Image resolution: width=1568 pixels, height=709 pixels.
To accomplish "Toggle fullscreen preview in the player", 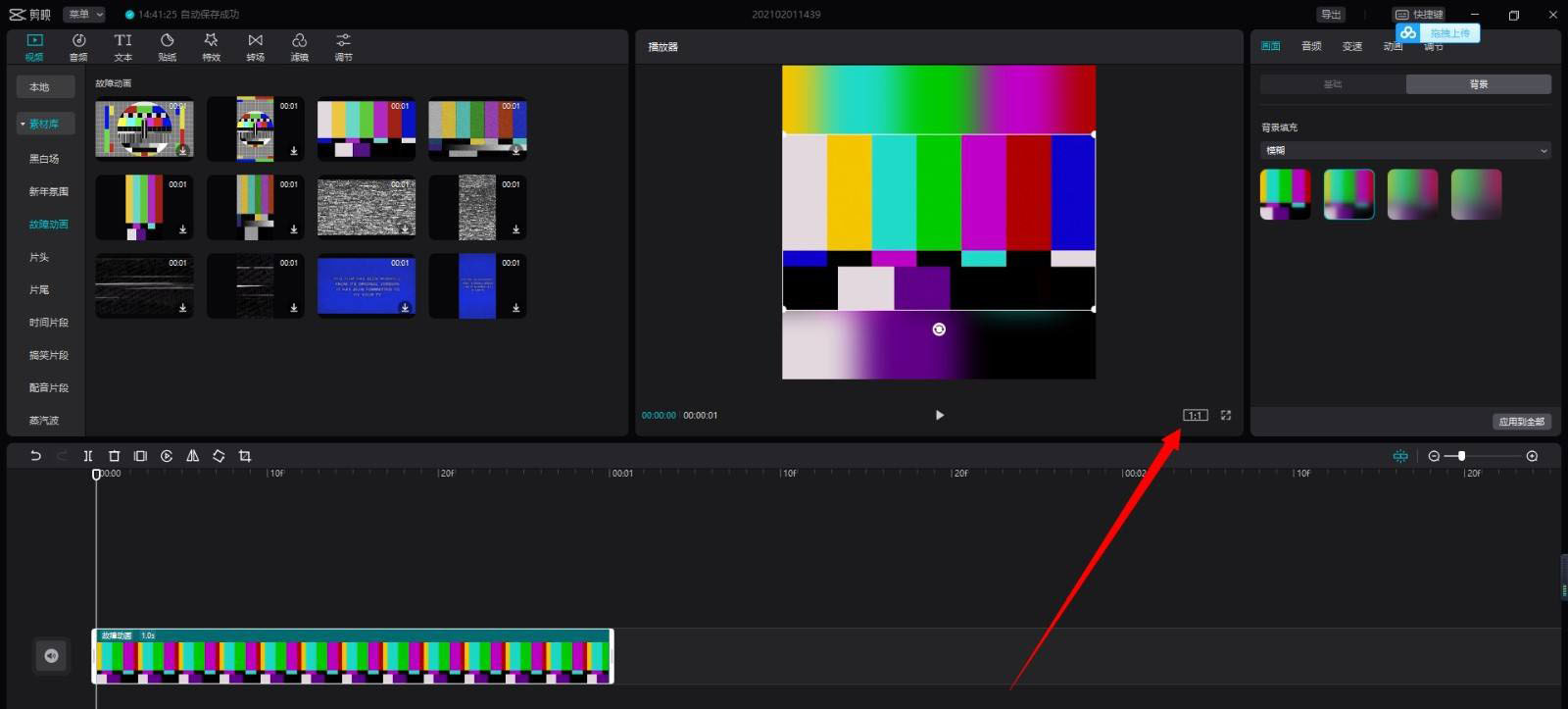I will click(1225, 416).
